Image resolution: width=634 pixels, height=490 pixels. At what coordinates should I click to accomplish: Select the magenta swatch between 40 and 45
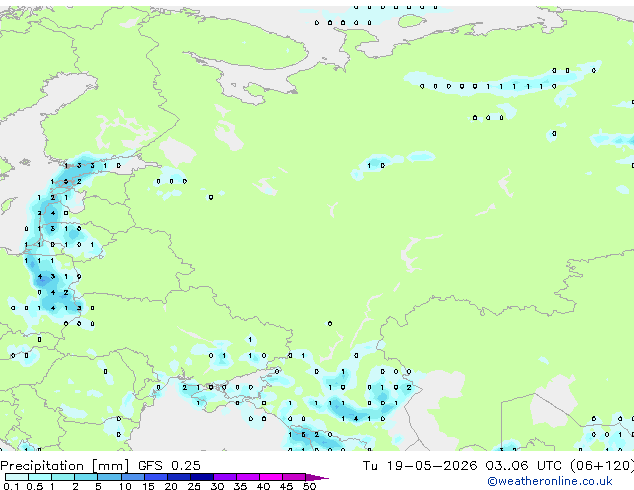tap(271, 477)
